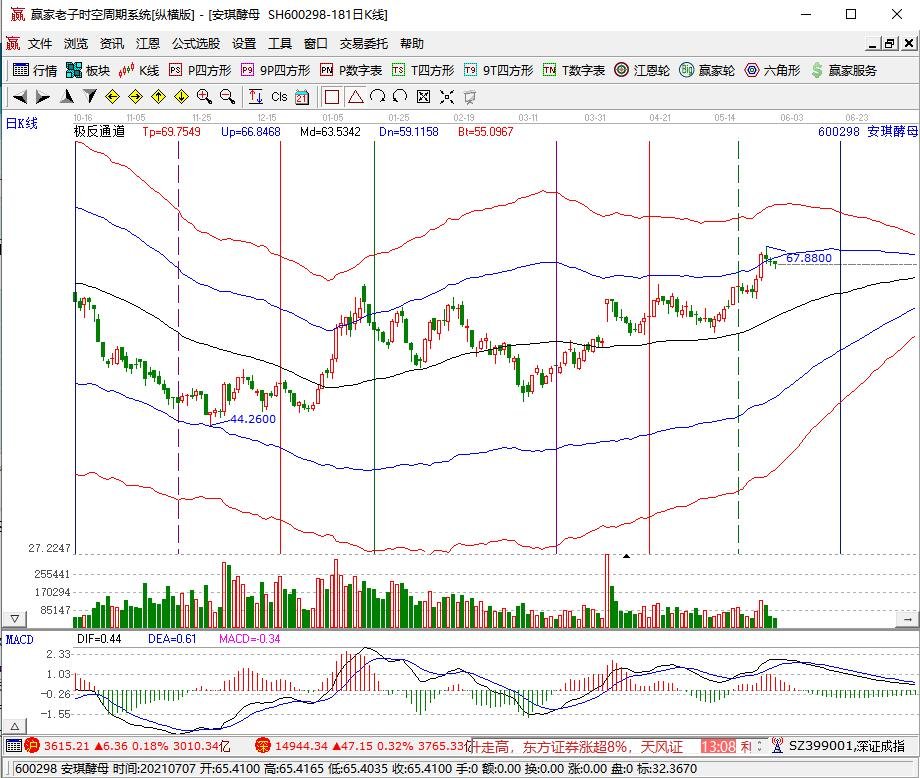The width and height of the screenshot is (920, 778).
Task: Open the 江恩 menu
Action: [x=147, y=43]
